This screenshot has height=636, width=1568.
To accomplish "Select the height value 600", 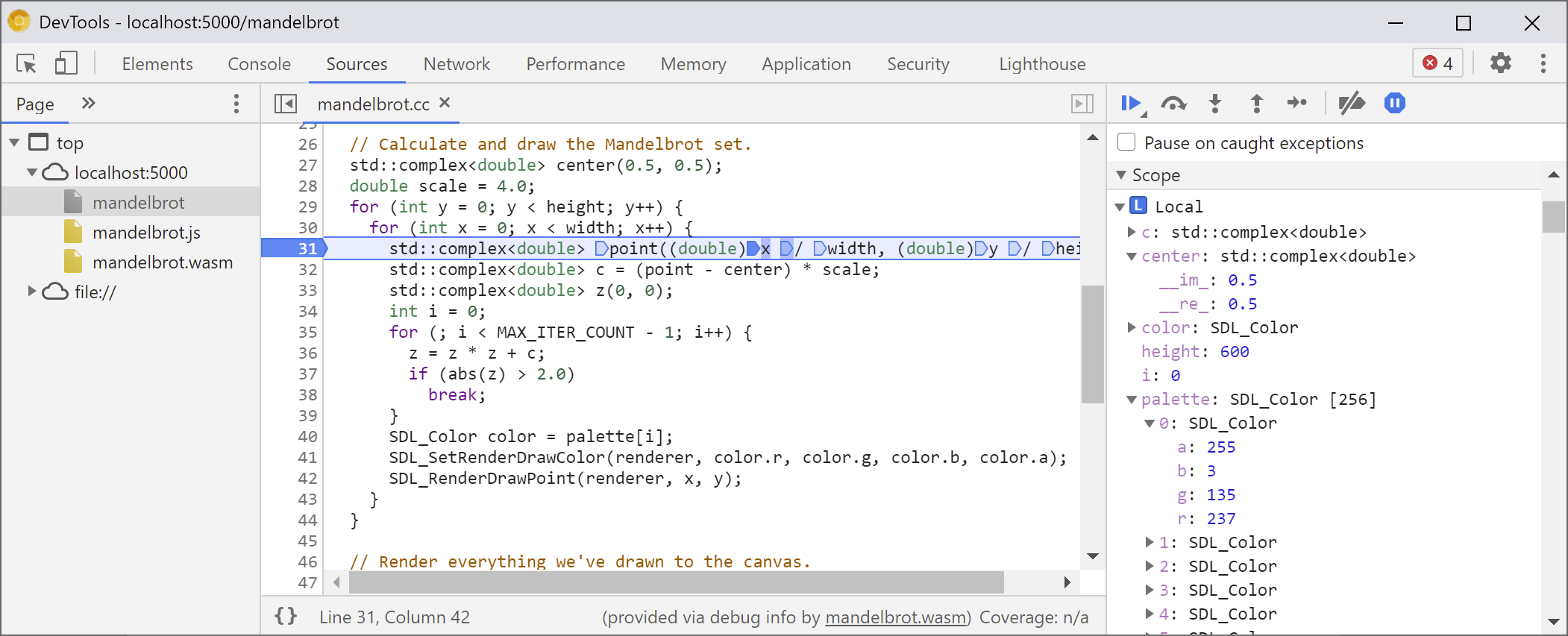I will pos(1235,351).
